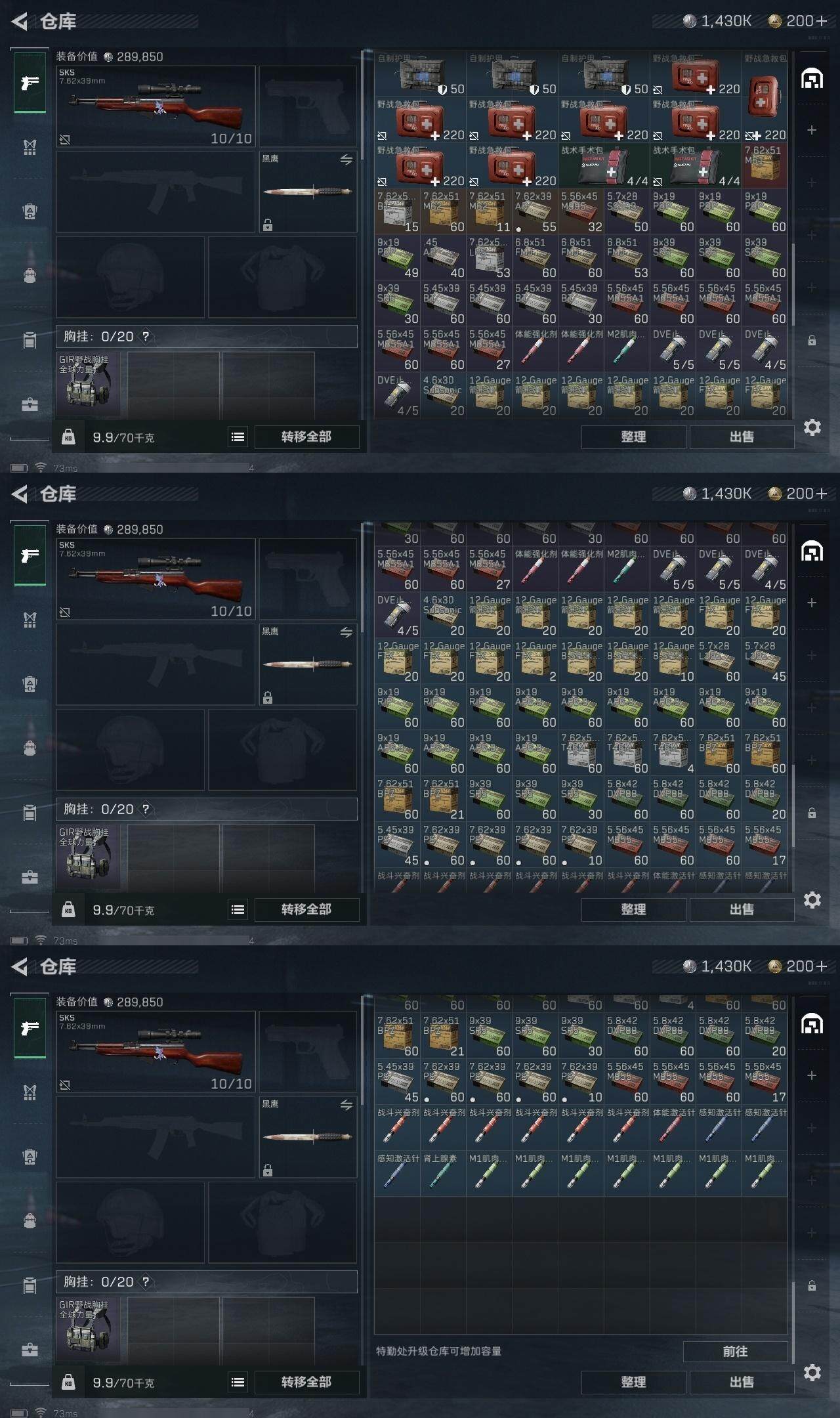Image resolution: width=840 pixels, height=1418 pixels.
Task: Go back with the 仓库 arrow in the top screenshot
Action: coord(20,22)
